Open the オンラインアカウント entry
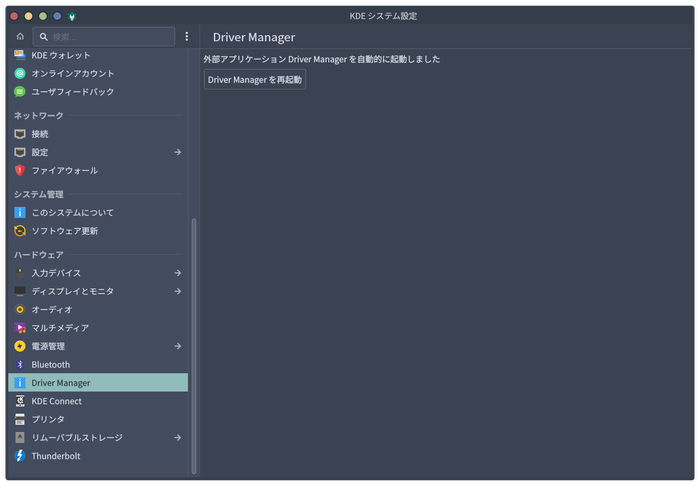700x486 pixels. tap(98, 73)
